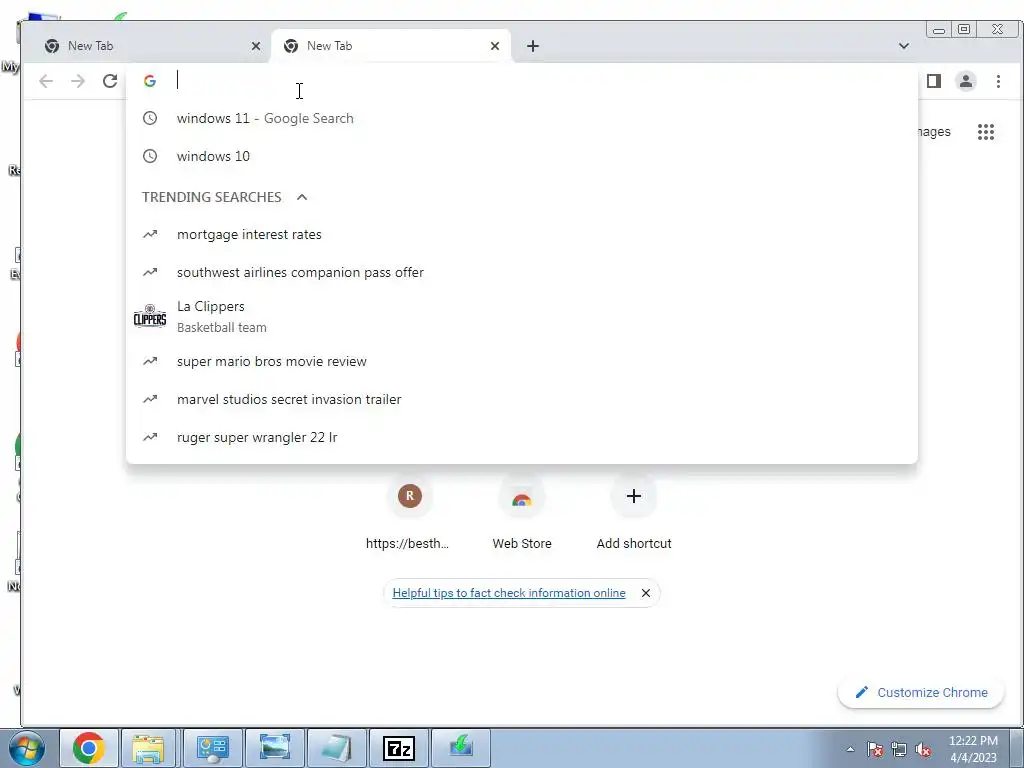Open Control Panel taskbar icon
The image size is (1024, 768).
[212, 748]
